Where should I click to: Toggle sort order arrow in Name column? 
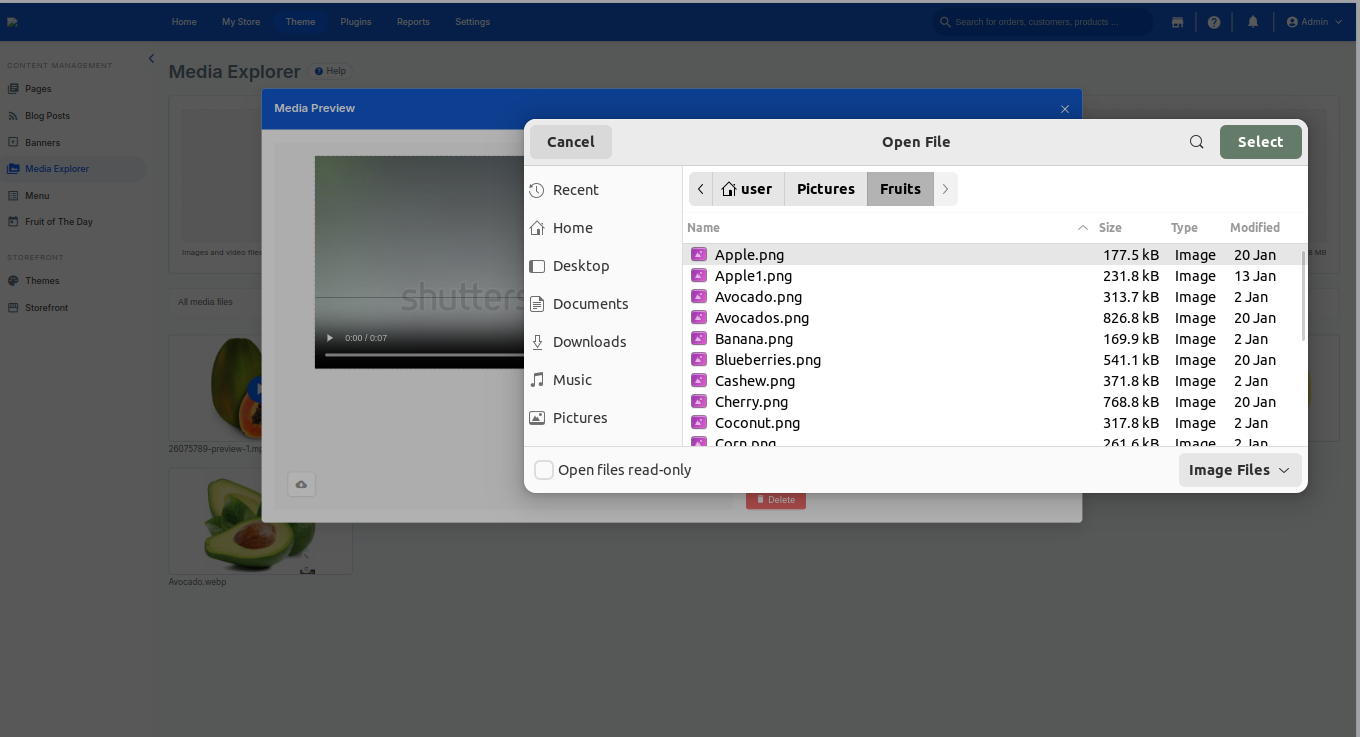point(1083,228)
